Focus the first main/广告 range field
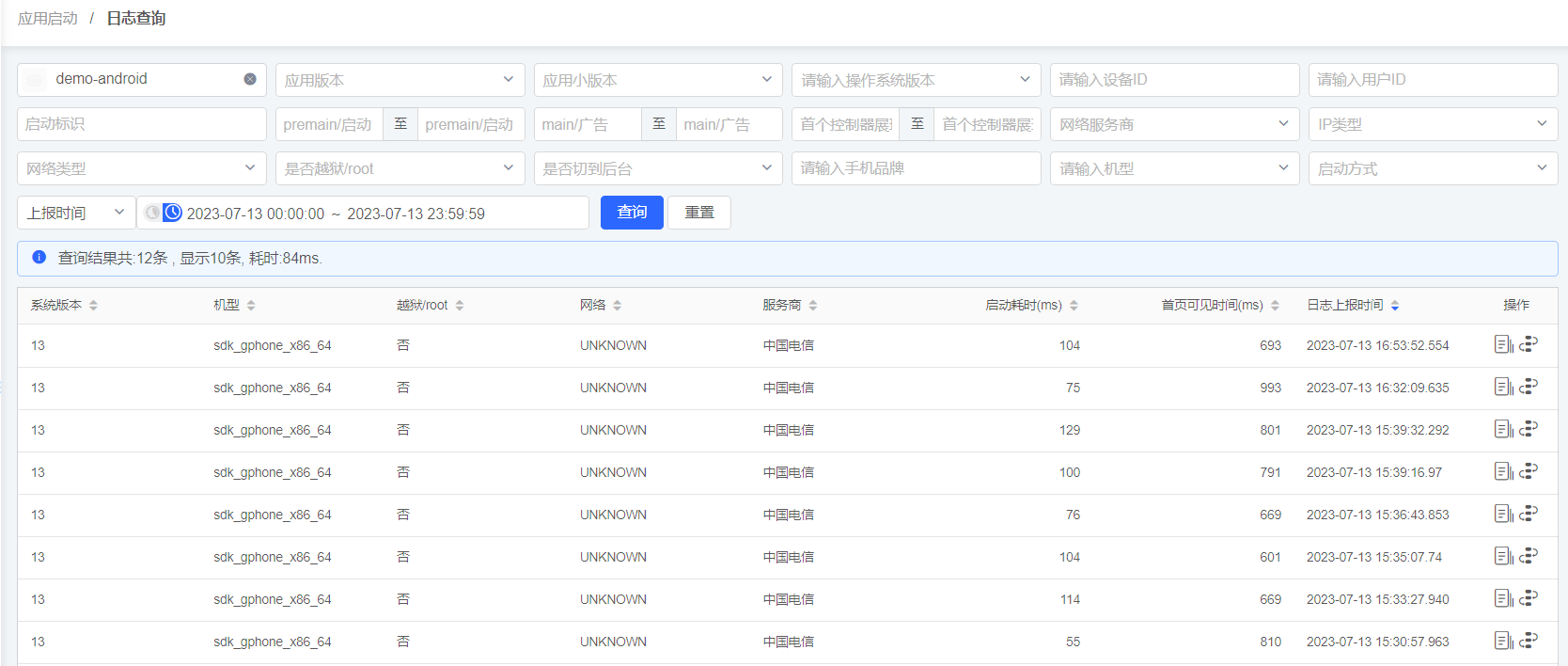The height and width of the screenshot is (666, 1568). 588,124
